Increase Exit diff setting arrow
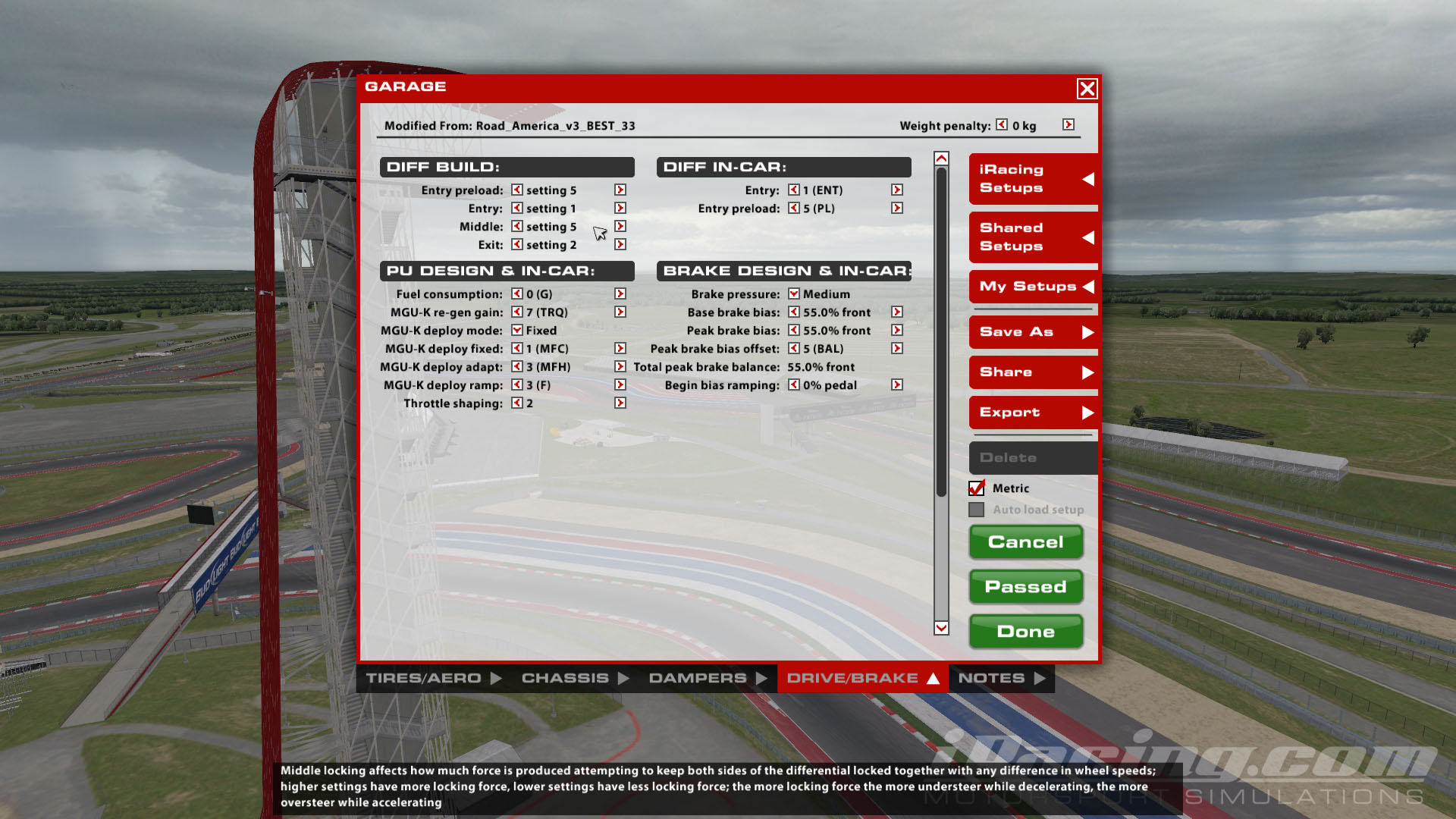Image resolution: width=1456 pixels, height=819 pixels. click(x=620, y=244)
